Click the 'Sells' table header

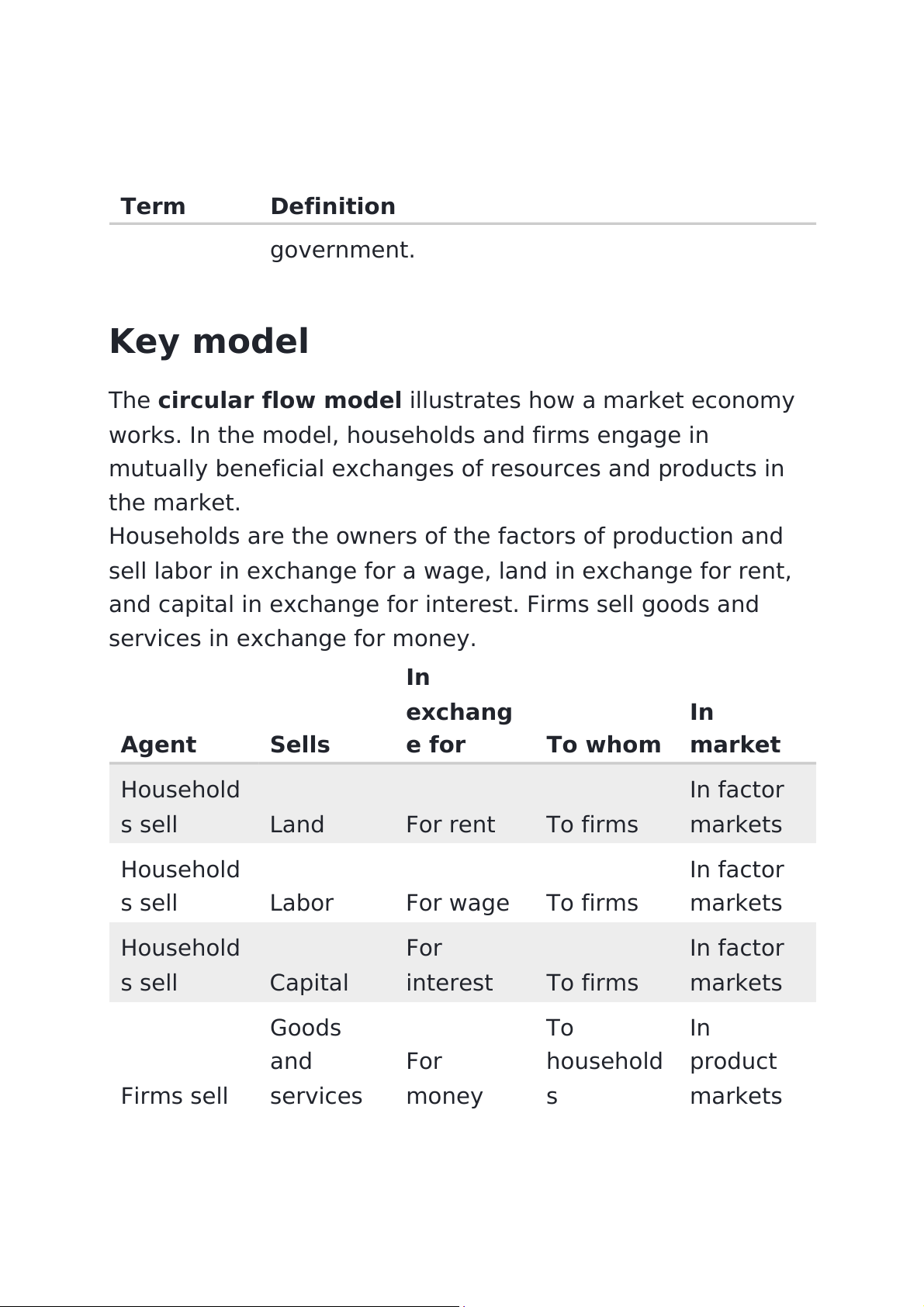(x=299, y=745)
